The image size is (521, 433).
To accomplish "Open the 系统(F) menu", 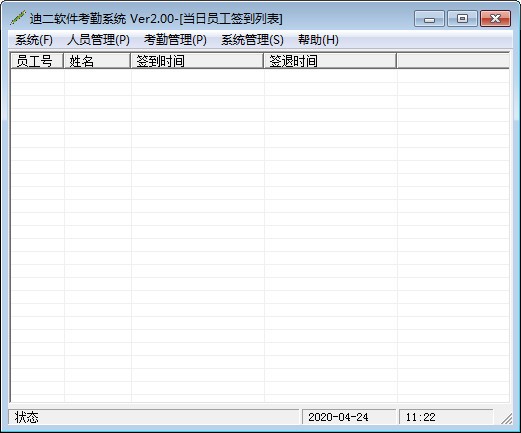I will point(34,40).
